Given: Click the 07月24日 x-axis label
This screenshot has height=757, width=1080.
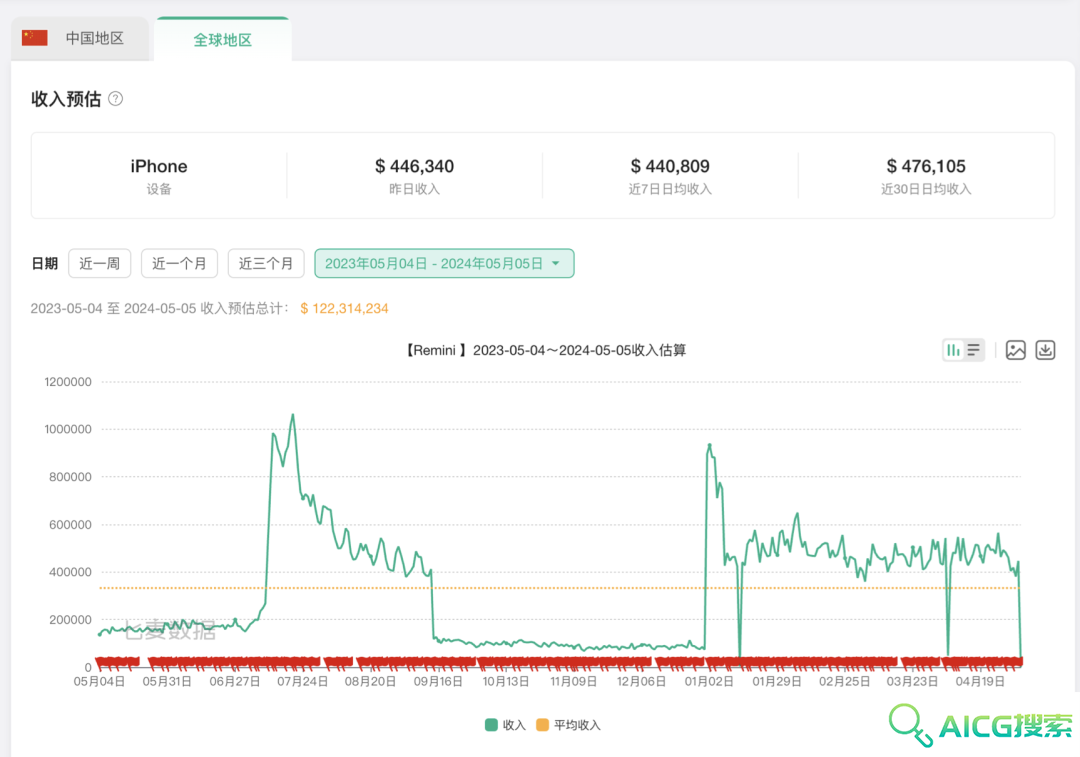Looking at the screenshot, I should tap(302, 682).
